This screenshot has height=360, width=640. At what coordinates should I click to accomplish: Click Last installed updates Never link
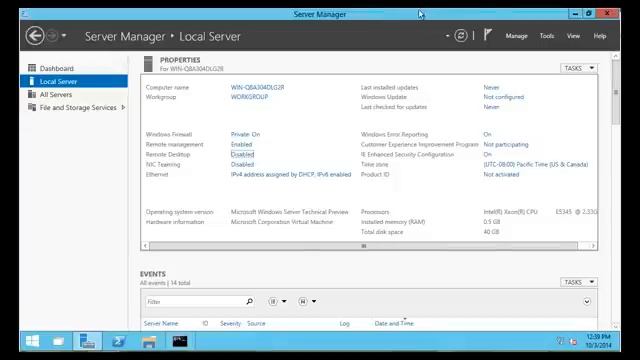click(x=491, y=87)
